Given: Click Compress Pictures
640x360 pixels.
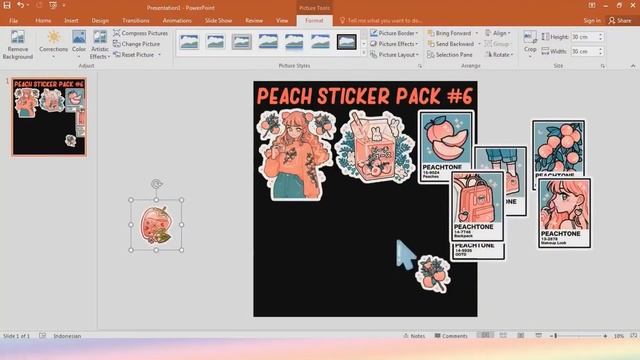Looking at the screenshot, I should point(141,33).
